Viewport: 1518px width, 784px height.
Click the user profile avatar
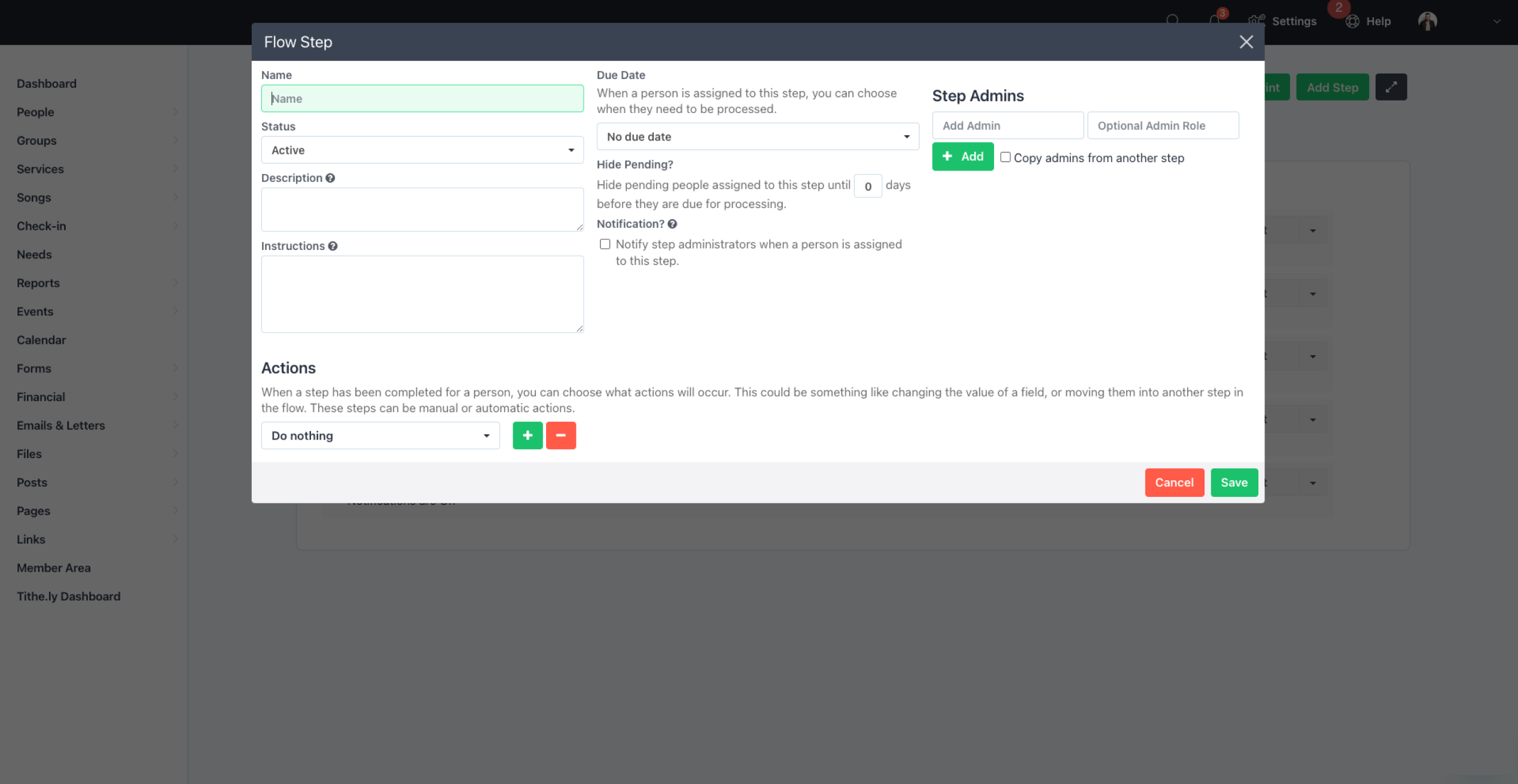click(x=1428, y=21)
